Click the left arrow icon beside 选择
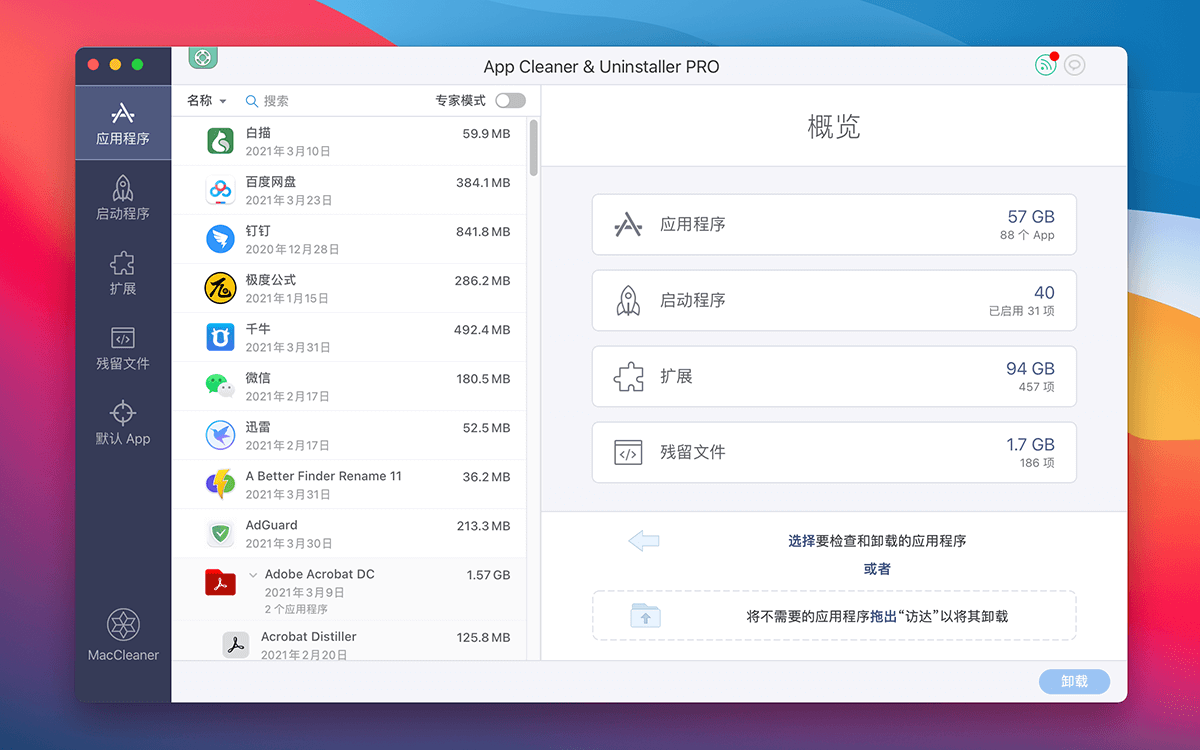Viewport: 1200px width, 750px height. [644, 541]
